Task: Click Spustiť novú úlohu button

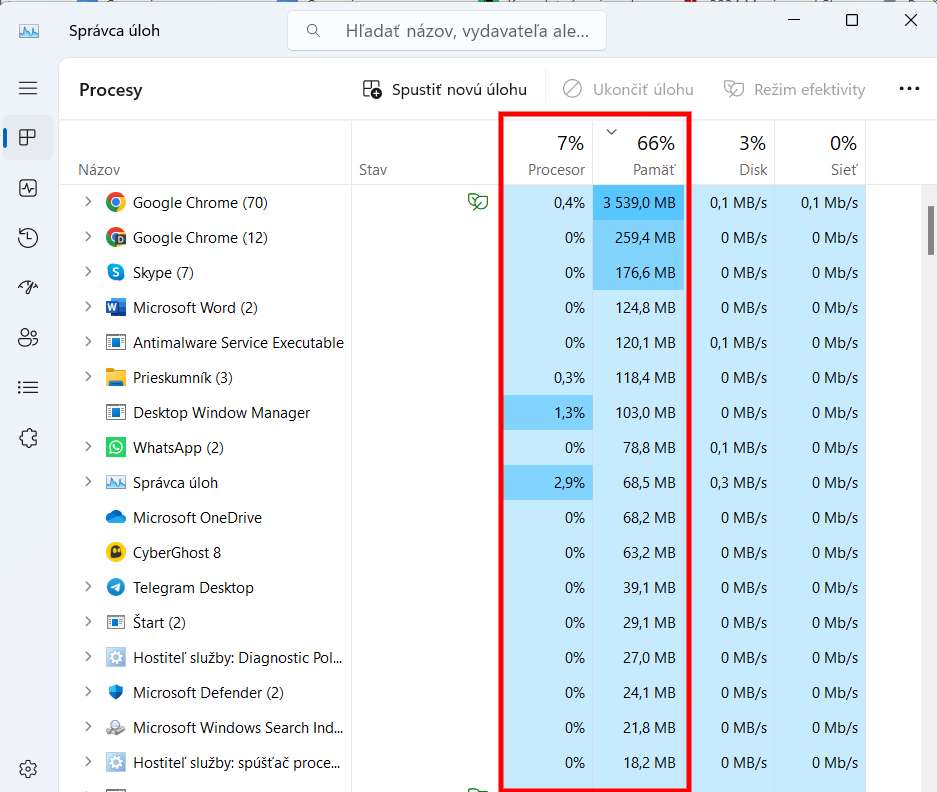Action: 445,90
